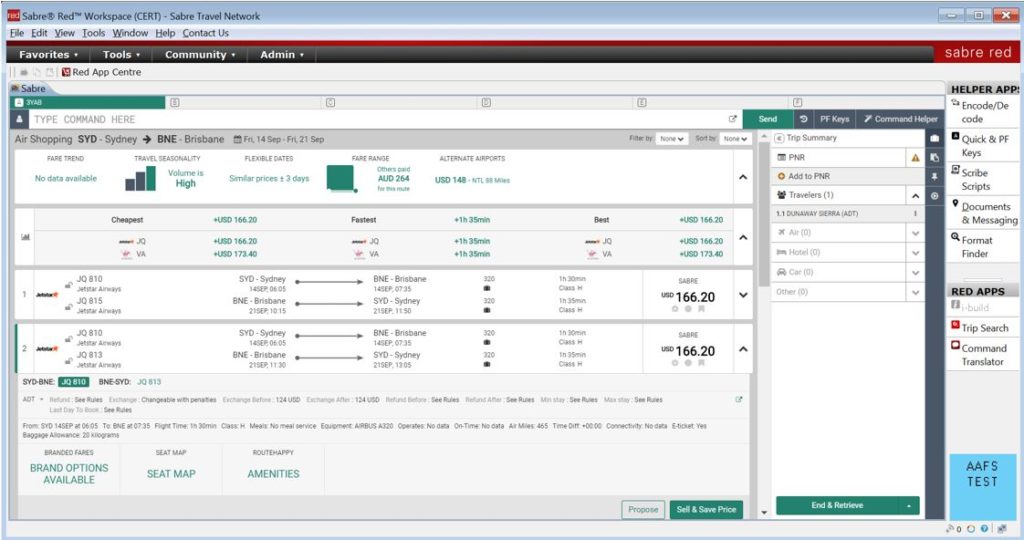The width and height of the screenshot is (1024, 540).
Task: Collapse Trip Summary with the back arrow icon
Action: [778, 138]
